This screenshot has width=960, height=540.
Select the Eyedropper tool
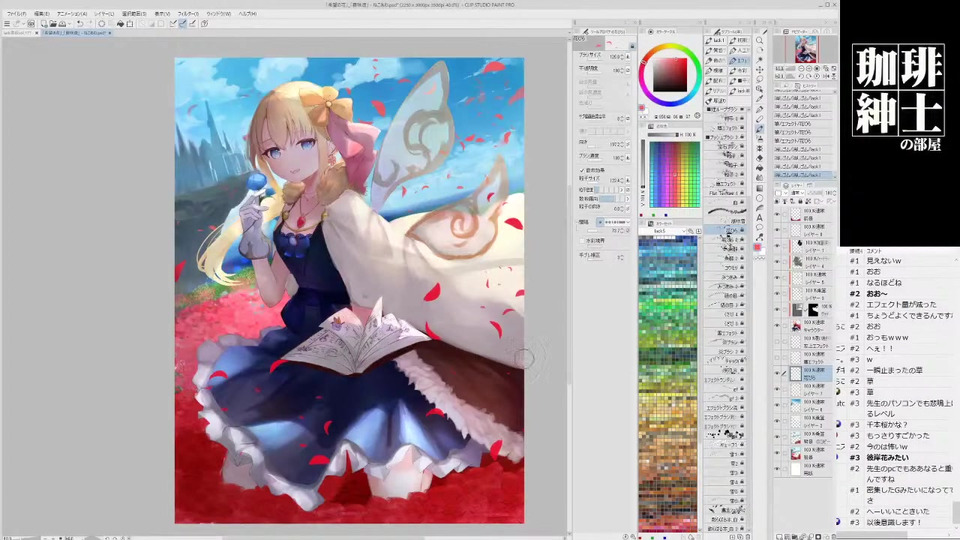[759, 99]
